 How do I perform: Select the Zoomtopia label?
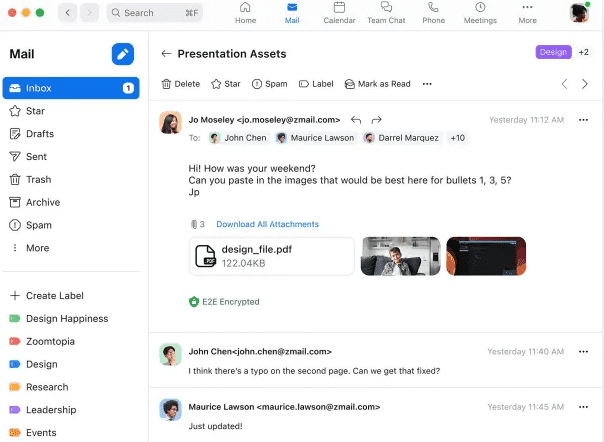42,341
